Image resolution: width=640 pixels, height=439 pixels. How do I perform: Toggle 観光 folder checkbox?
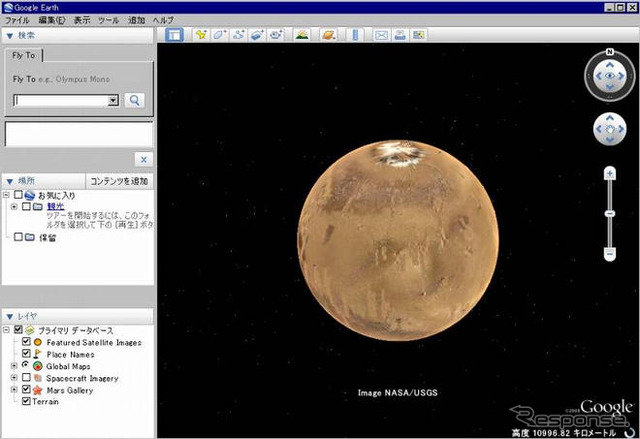26,206
